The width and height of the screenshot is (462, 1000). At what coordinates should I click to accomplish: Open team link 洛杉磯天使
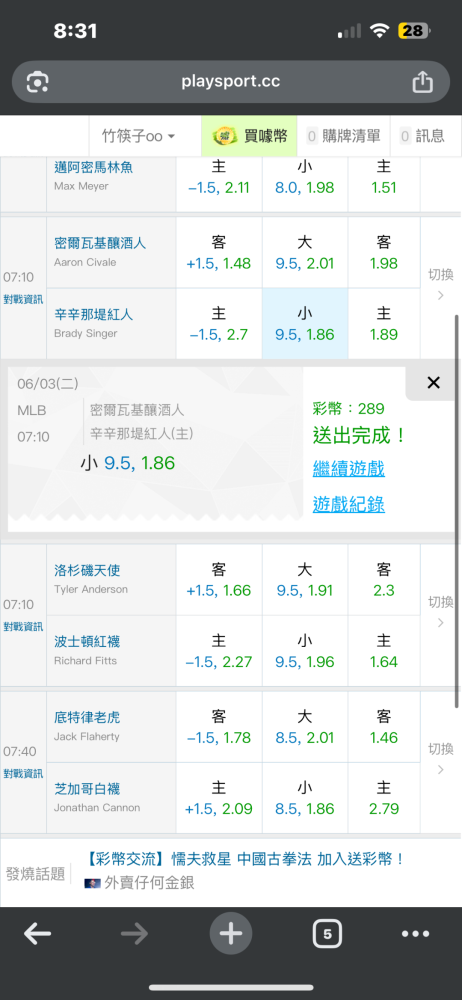point(87,570)
